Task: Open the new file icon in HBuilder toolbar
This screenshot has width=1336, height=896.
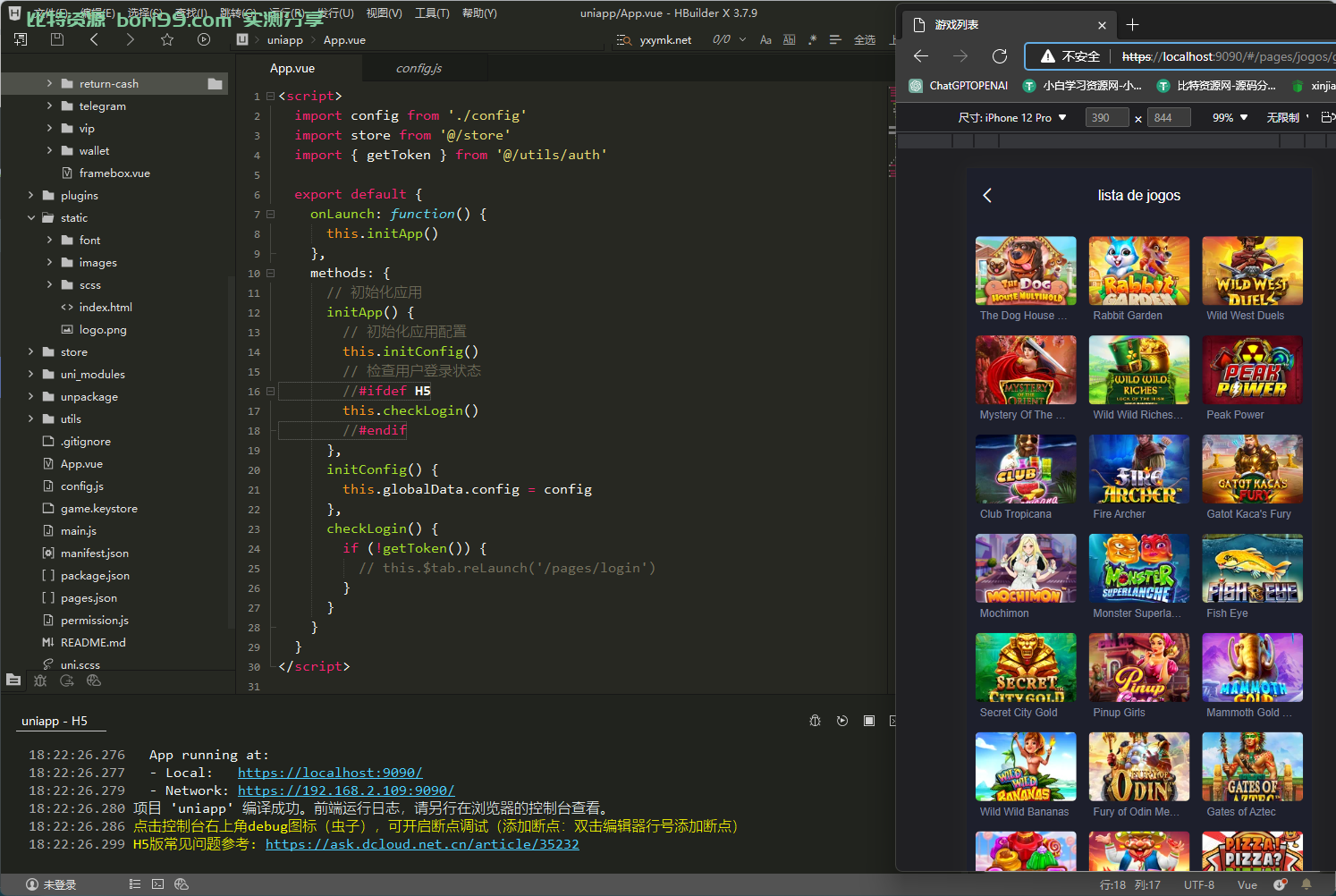Action: tap(21, 39)
